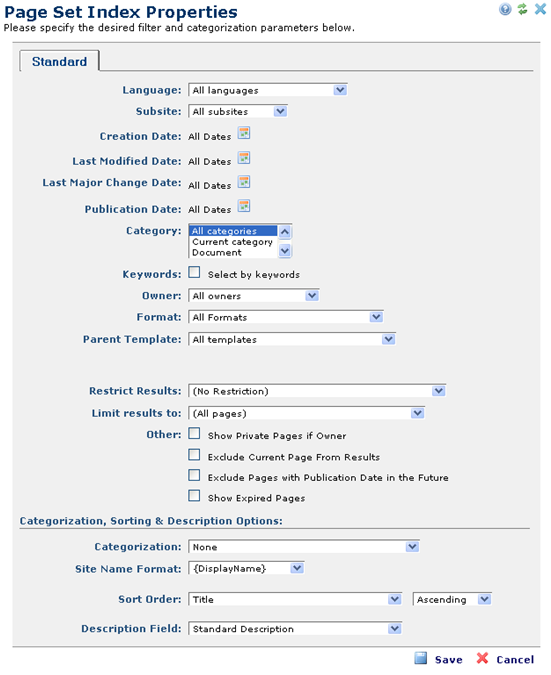This screenshot has width=551, height=675.
Task: Toggle Show Expired Pages checkbox
Action: [x=195, y=496]
